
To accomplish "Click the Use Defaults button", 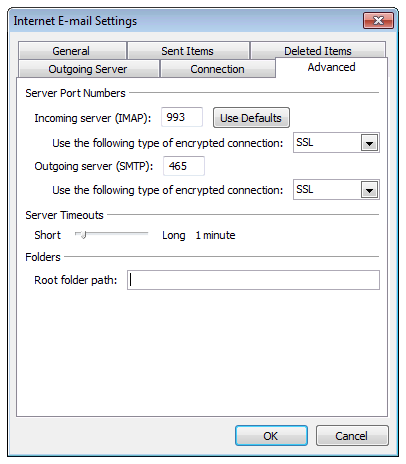I will [251, 118].
